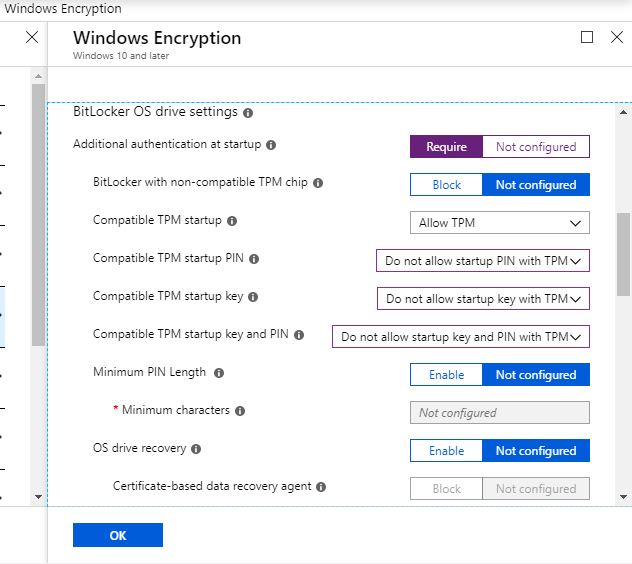Expand the TPM startup key and PIN dropdown
Screen dimensions: 632x564
click(x=460, y=337)
